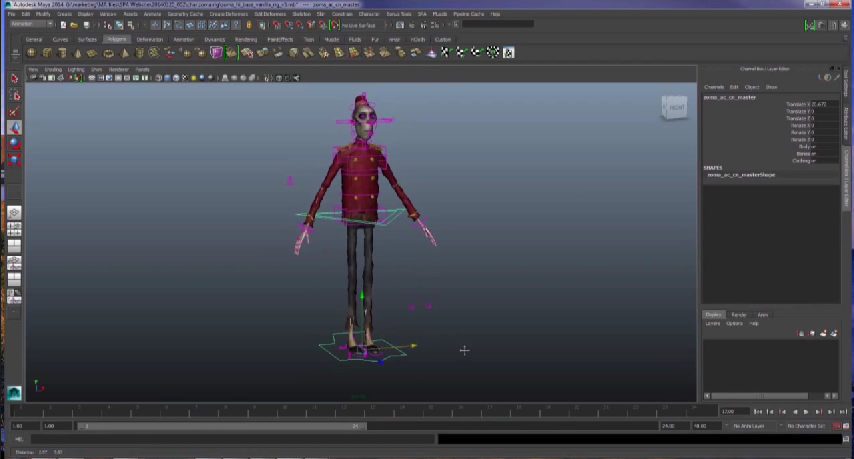
Task: Click the Maya logo icon at bottom left
Action: point(14,393)
